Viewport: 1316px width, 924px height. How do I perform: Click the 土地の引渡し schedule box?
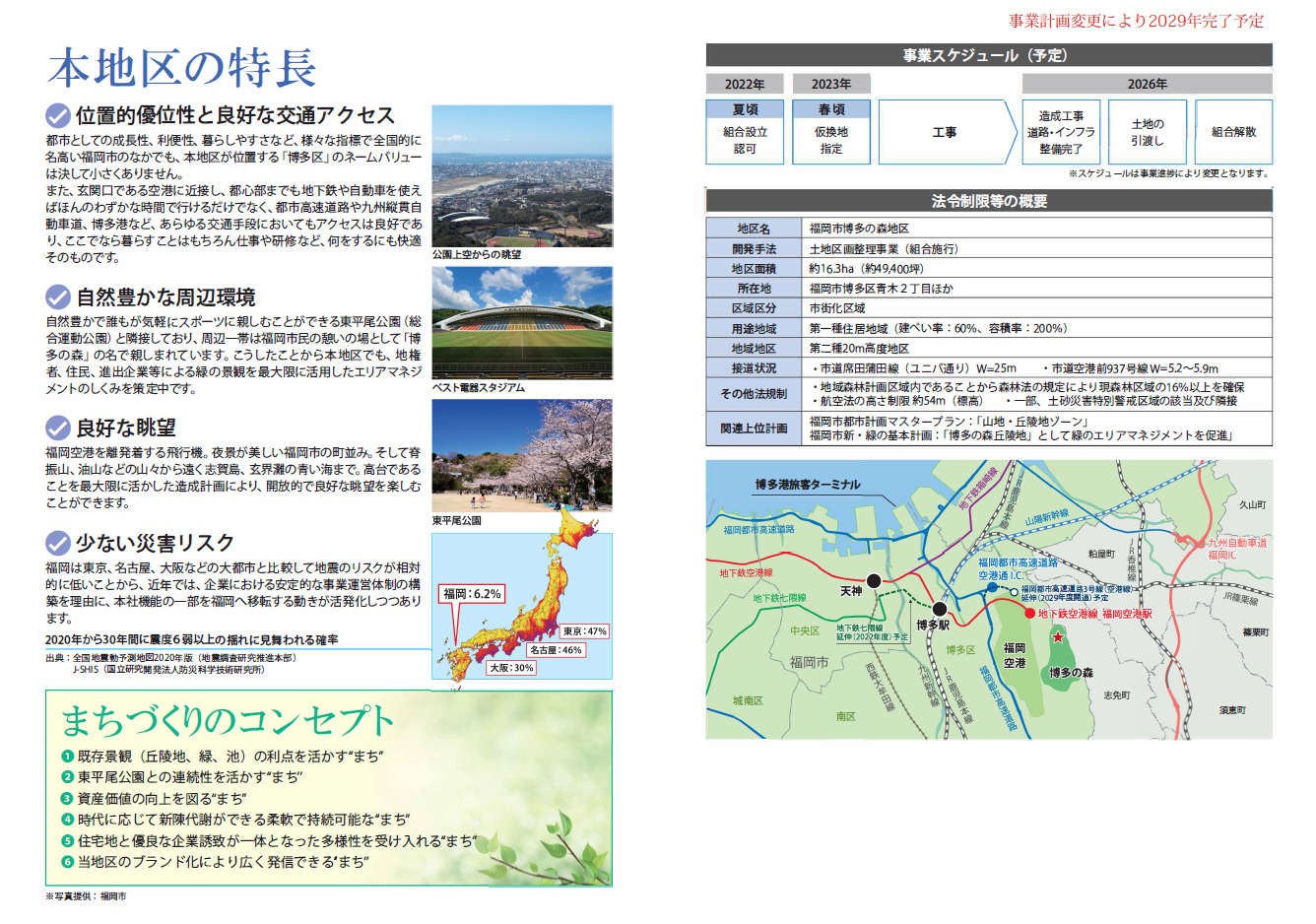pos(1148,132)
